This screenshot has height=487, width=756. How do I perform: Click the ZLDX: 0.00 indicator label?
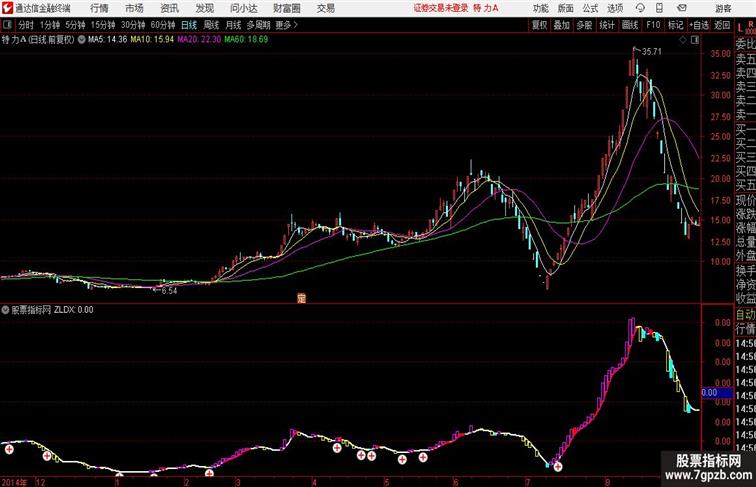74,310
